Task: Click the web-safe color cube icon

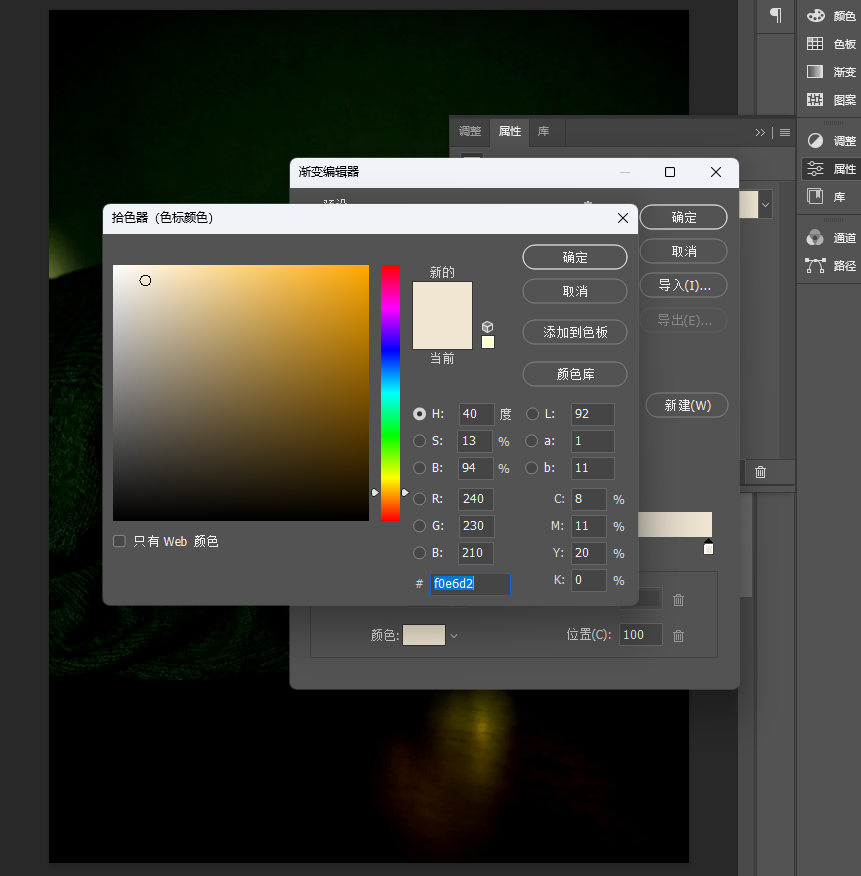Action: tap(487, 327)
